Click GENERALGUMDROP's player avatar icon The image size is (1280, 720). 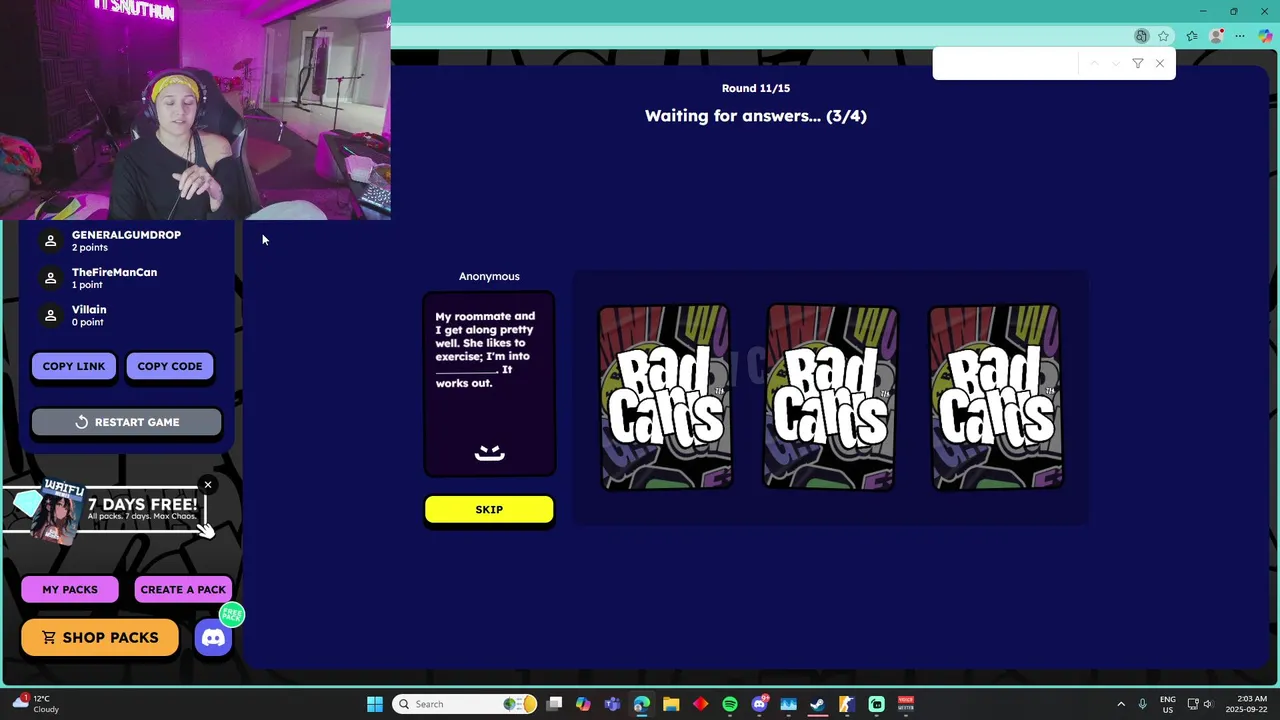coord(50,241)
